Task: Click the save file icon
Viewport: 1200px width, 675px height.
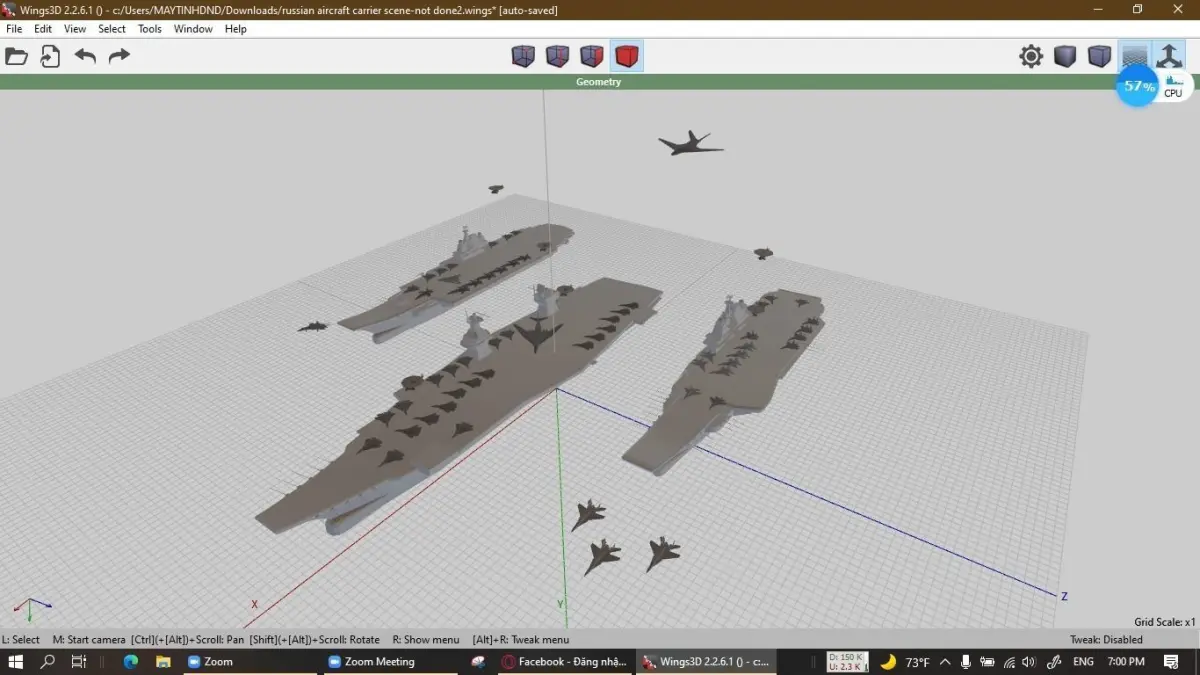Action: [50, 56]
